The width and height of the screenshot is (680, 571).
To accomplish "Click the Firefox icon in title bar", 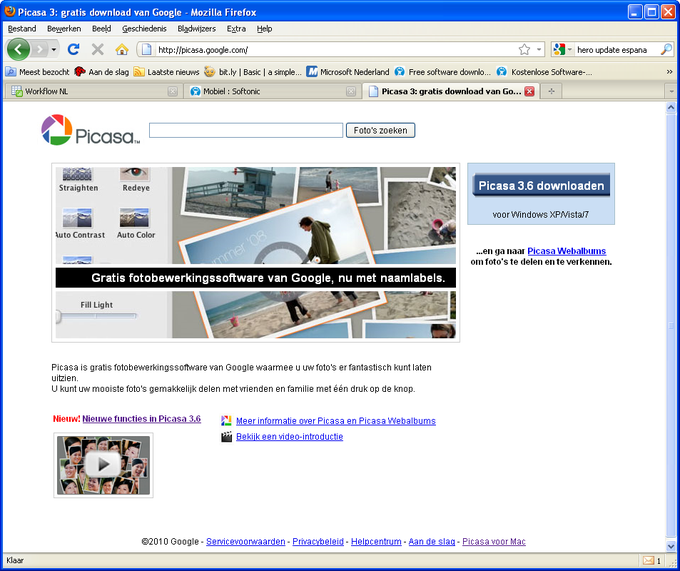I will pyautogui.click(x=10, y=12).
